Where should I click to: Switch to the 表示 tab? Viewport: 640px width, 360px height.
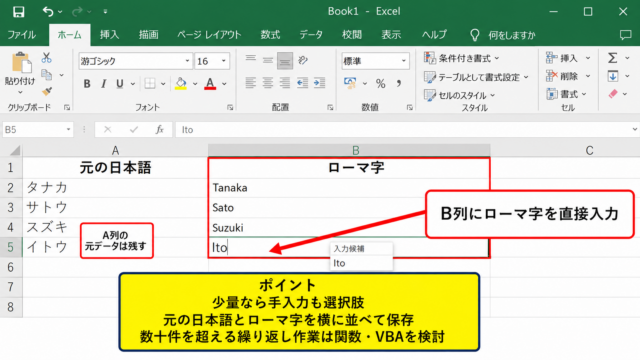coord(391,35)
